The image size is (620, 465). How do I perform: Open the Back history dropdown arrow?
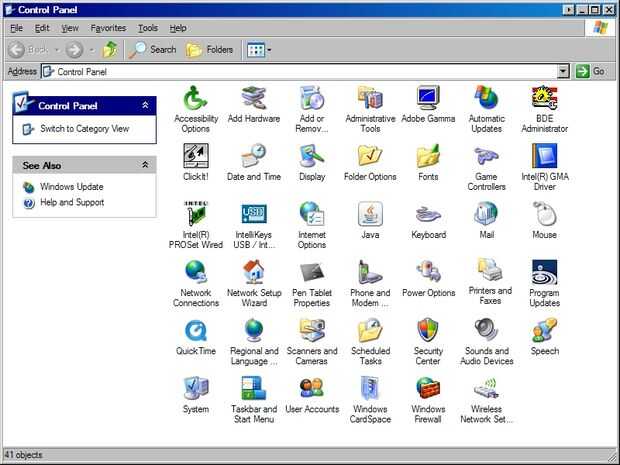click(57, 50)
